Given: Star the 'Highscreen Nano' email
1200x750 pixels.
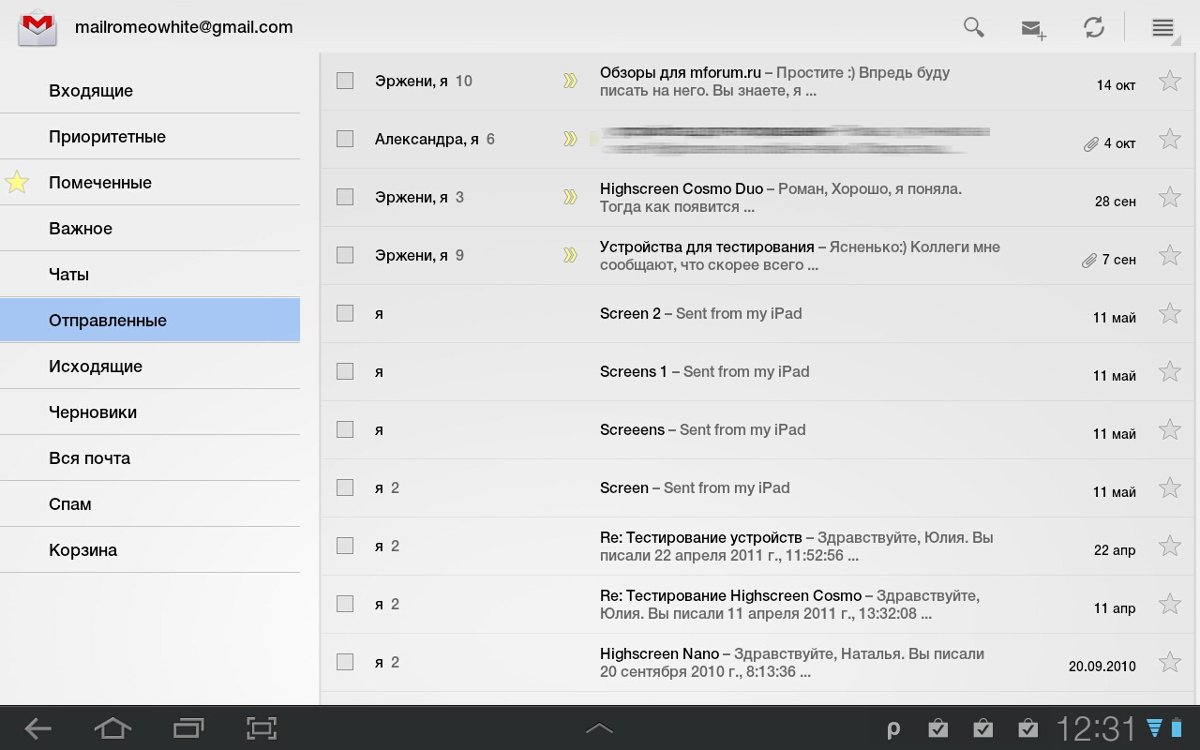Looking at the screenshot, I should [1169, 662].
